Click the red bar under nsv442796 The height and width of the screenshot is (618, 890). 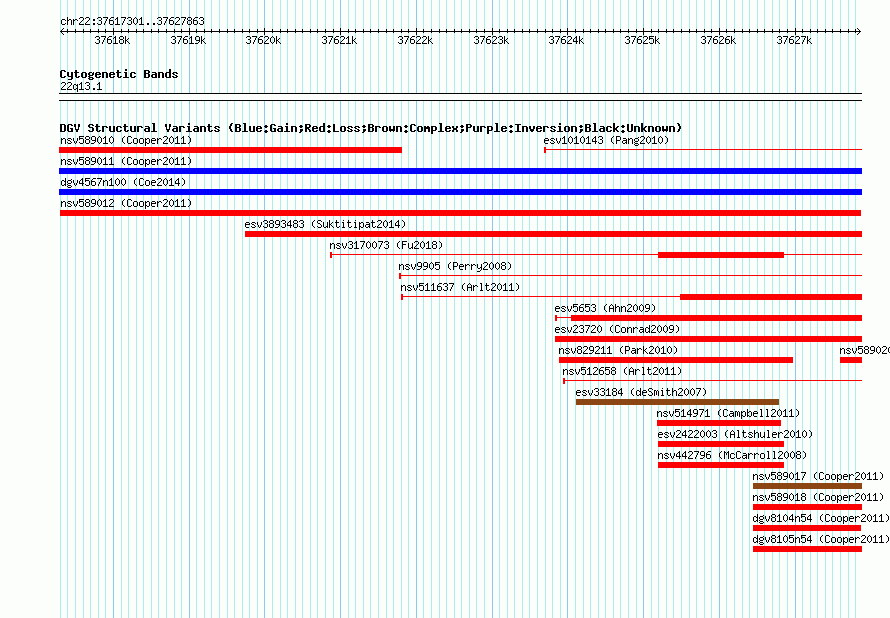pyautogui.click(x=721, y=465)
